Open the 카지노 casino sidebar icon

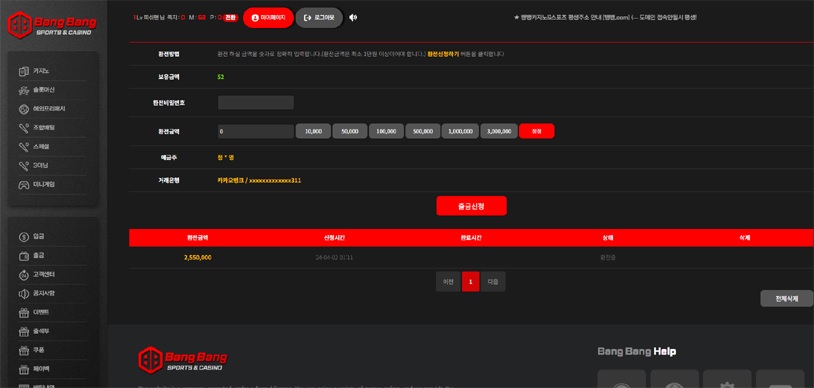coord(24,71)
